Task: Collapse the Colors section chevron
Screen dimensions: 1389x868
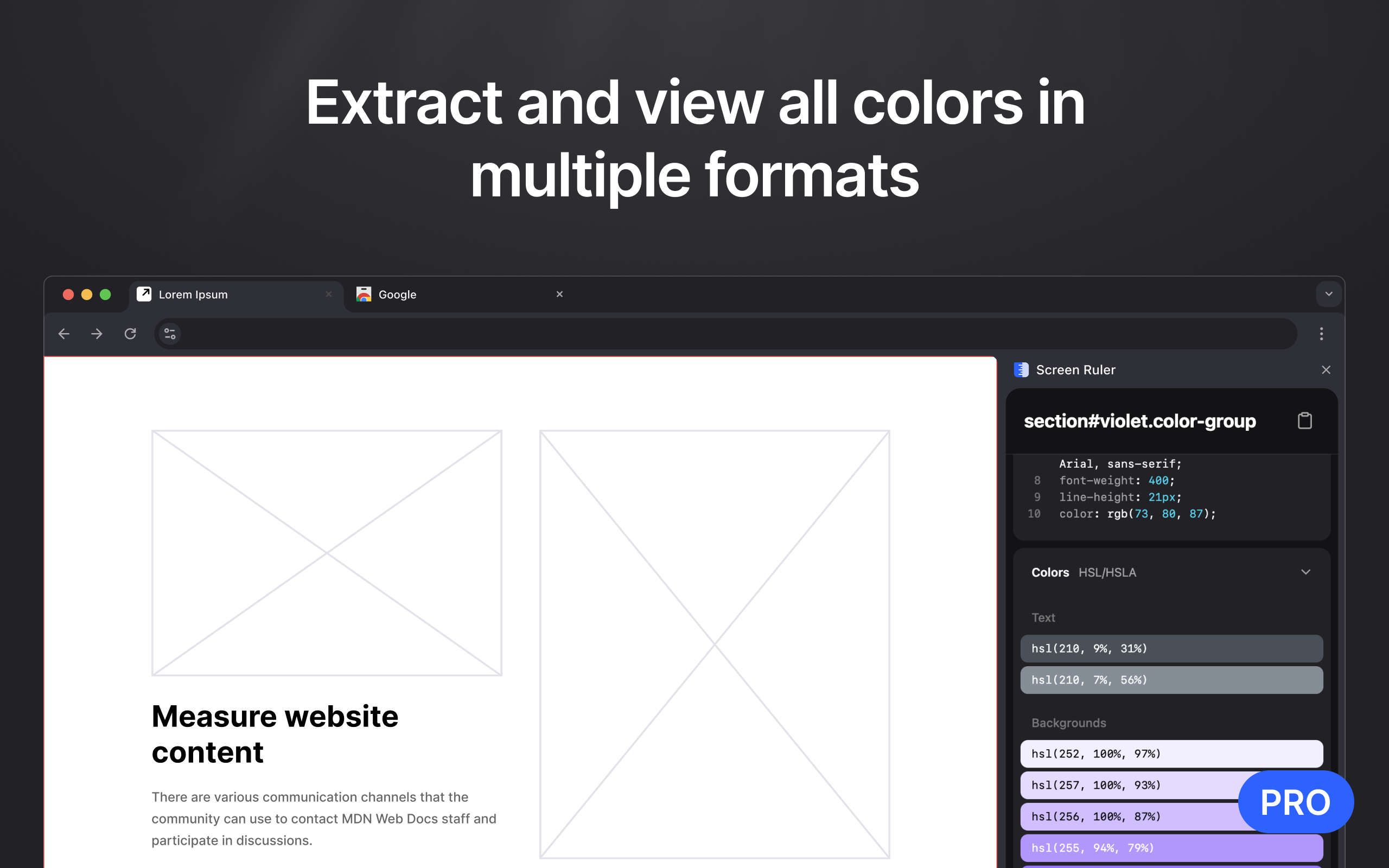Action: pos(1306,572)
